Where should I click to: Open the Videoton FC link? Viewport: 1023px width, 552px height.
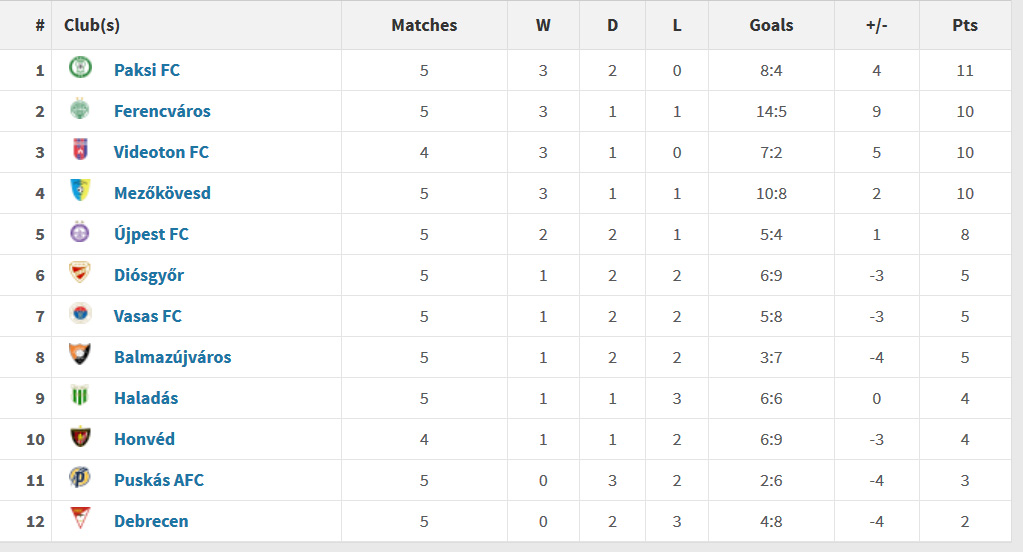click(x=161, y=152)
